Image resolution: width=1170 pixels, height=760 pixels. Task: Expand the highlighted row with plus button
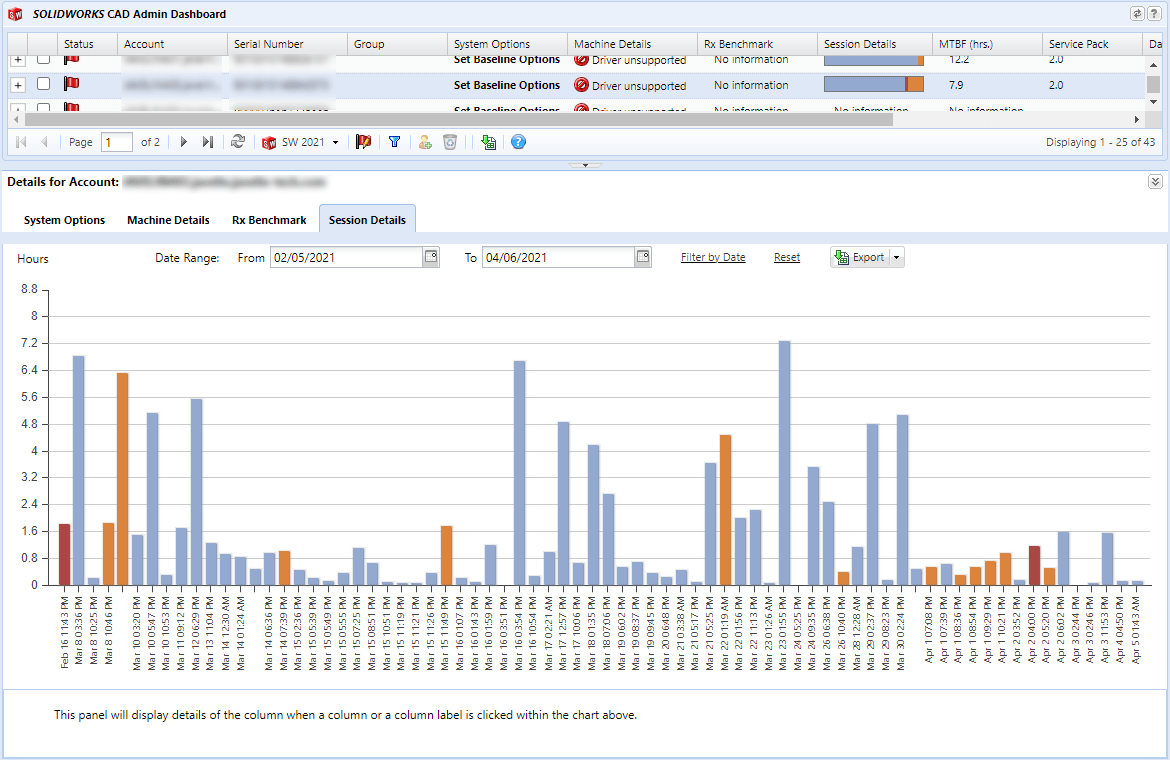17,85
